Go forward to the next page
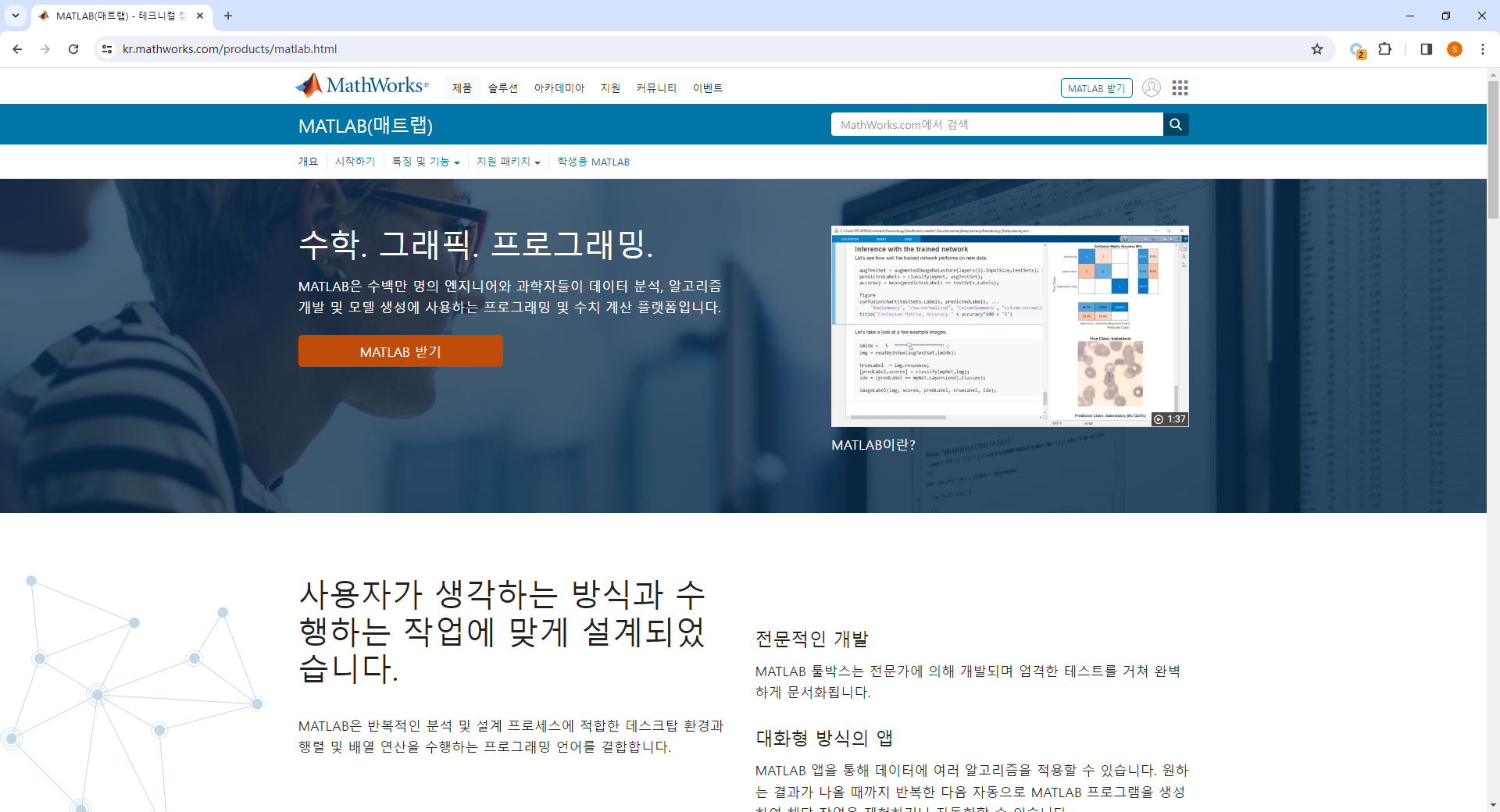Viewport: 1500px width, 812px height. (45, 49)
